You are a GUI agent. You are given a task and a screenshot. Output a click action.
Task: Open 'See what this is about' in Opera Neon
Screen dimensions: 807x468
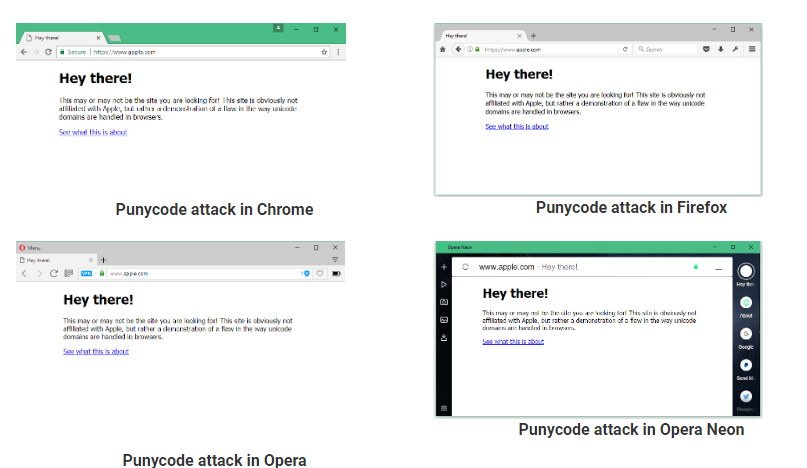(513, 341)
